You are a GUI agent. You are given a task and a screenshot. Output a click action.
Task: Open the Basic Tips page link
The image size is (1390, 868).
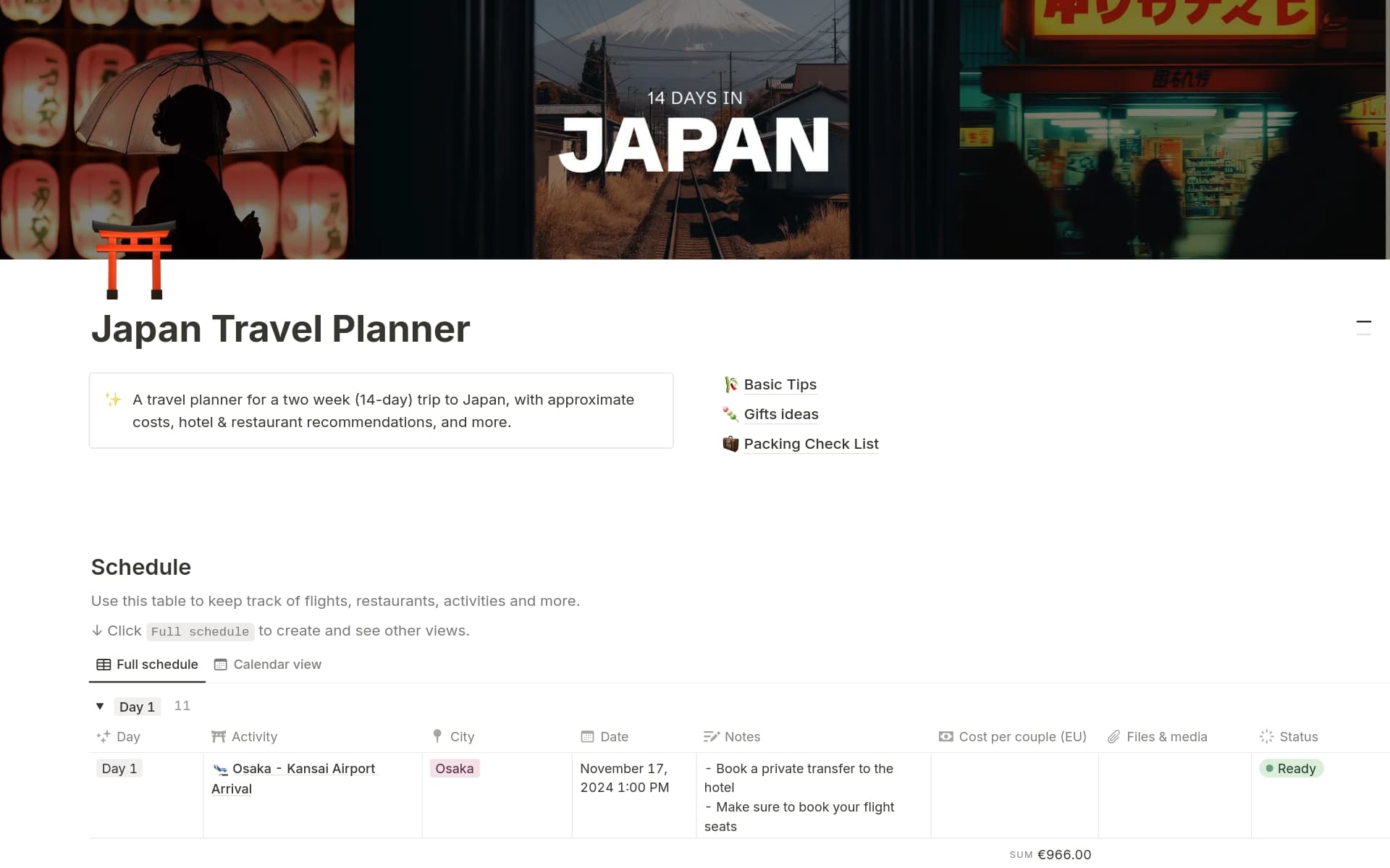[780, 384]
